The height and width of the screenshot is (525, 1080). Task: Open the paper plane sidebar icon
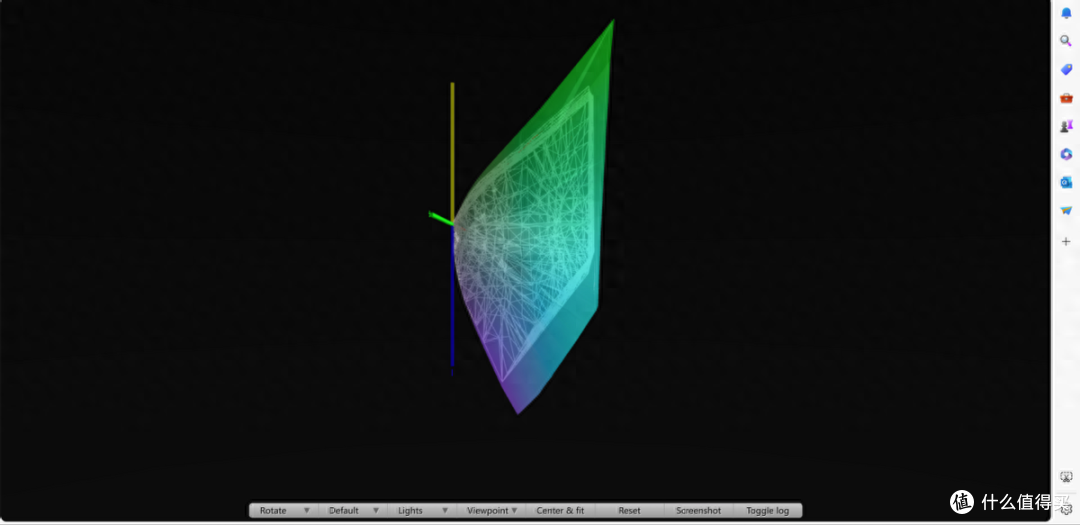coord(1066,211)
